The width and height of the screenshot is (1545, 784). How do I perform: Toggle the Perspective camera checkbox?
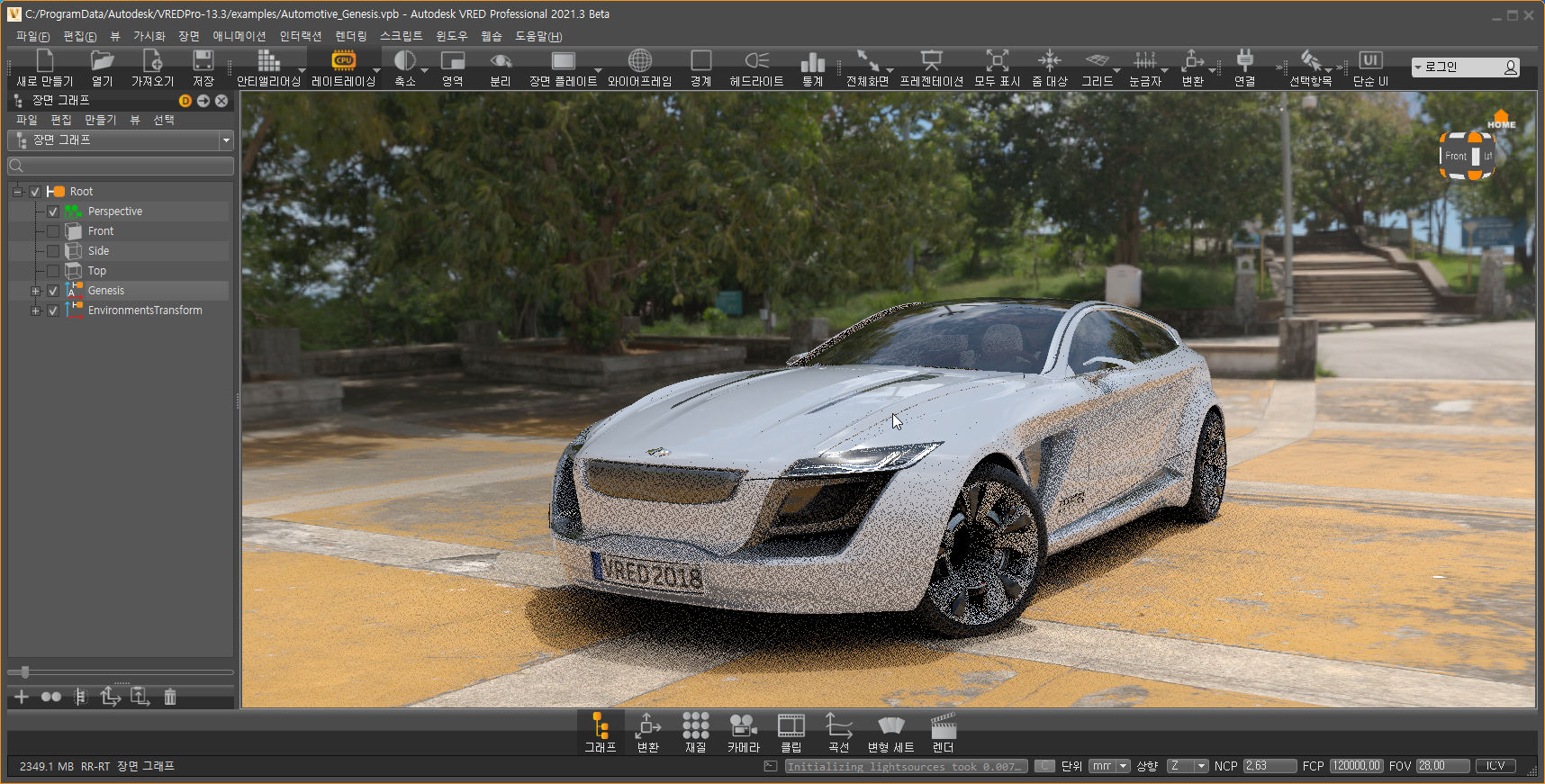point(53,212)
